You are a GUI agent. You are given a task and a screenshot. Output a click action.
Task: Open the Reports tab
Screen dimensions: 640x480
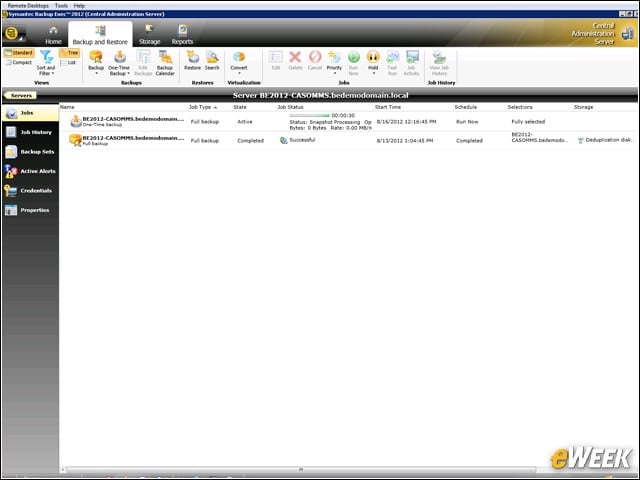pyautogui.click(x=182, y=35)
